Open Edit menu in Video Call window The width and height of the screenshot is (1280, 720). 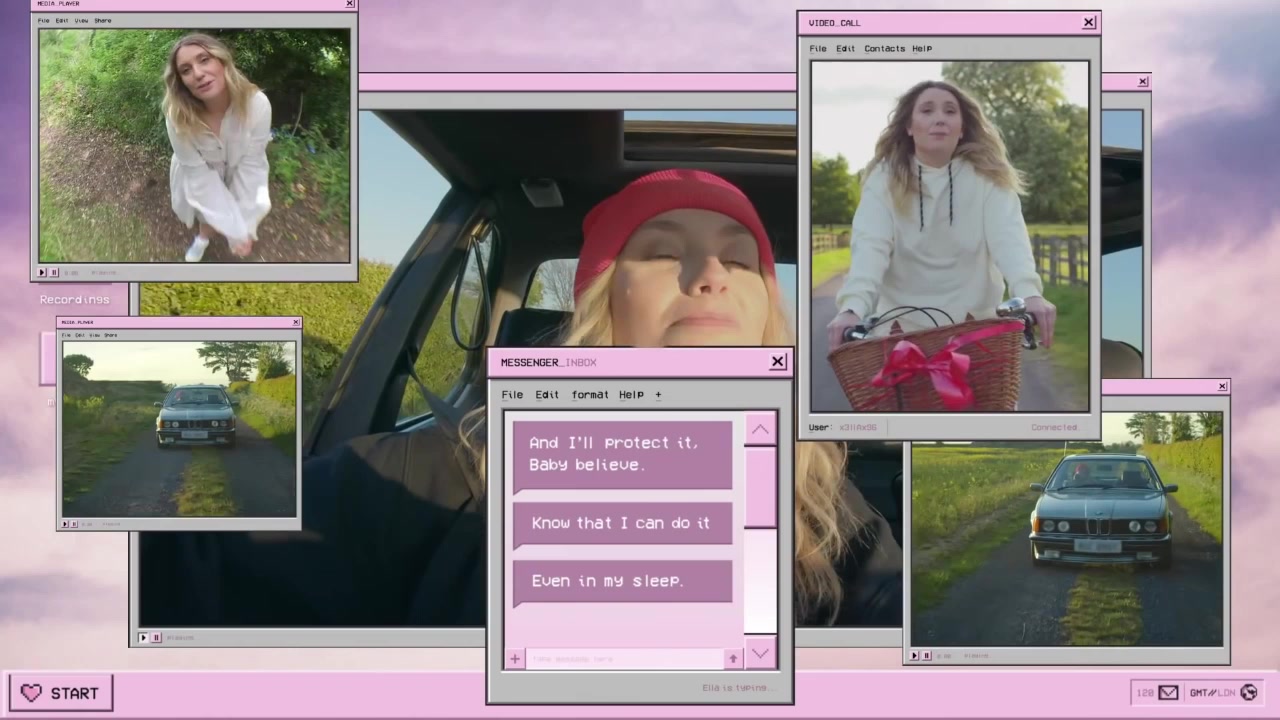846,48
